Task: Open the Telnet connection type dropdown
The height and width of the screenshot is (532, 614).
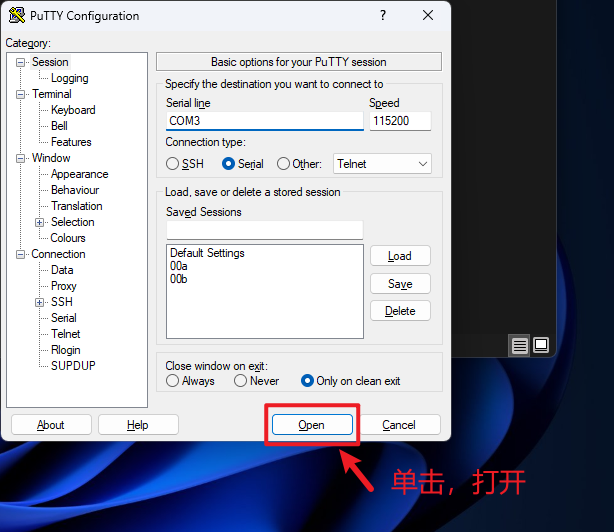Action: click(382, 164)
